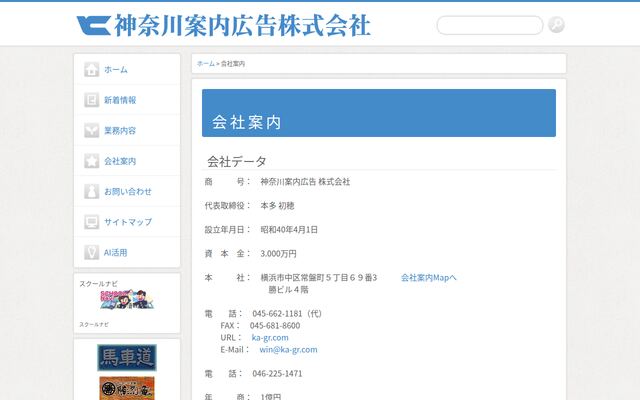640x400 pixels.
Task: Focus the header search input box
Action: (490, 25)
